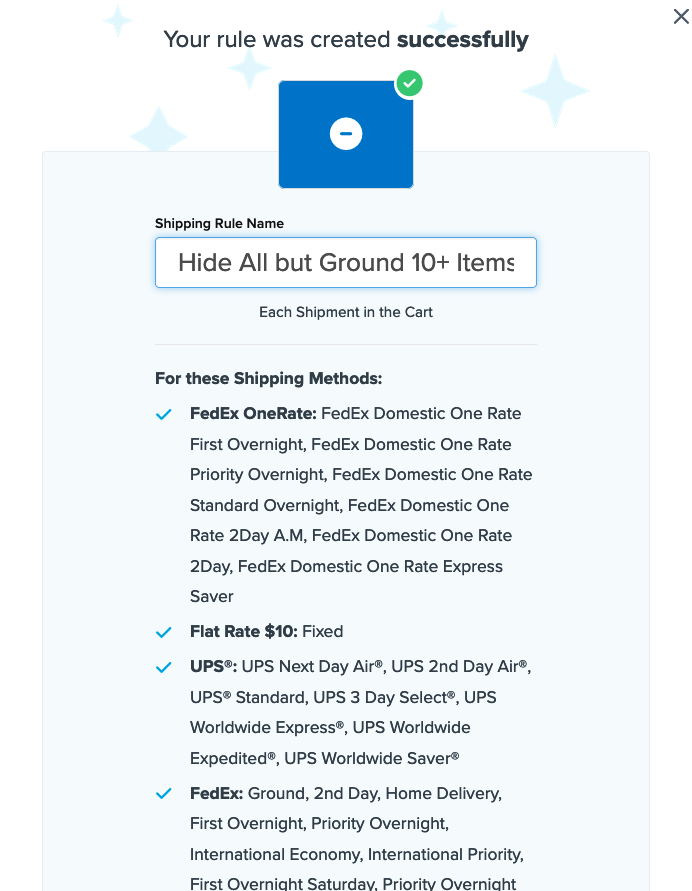The image size is (692, 891).
Task: Select the bold "UPS®:" carrier name
Action: 213,666
